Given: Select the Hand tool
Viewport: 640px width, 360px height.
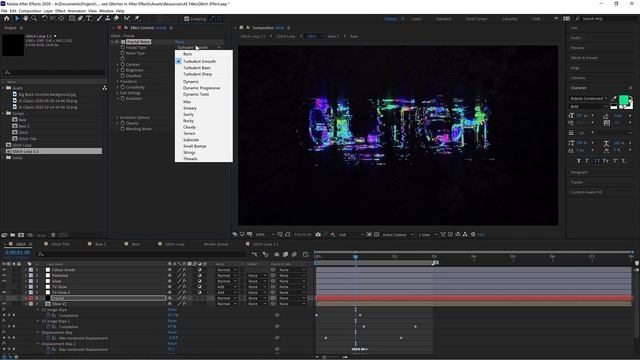Looking at the screenshot, I should pos(25,18).
